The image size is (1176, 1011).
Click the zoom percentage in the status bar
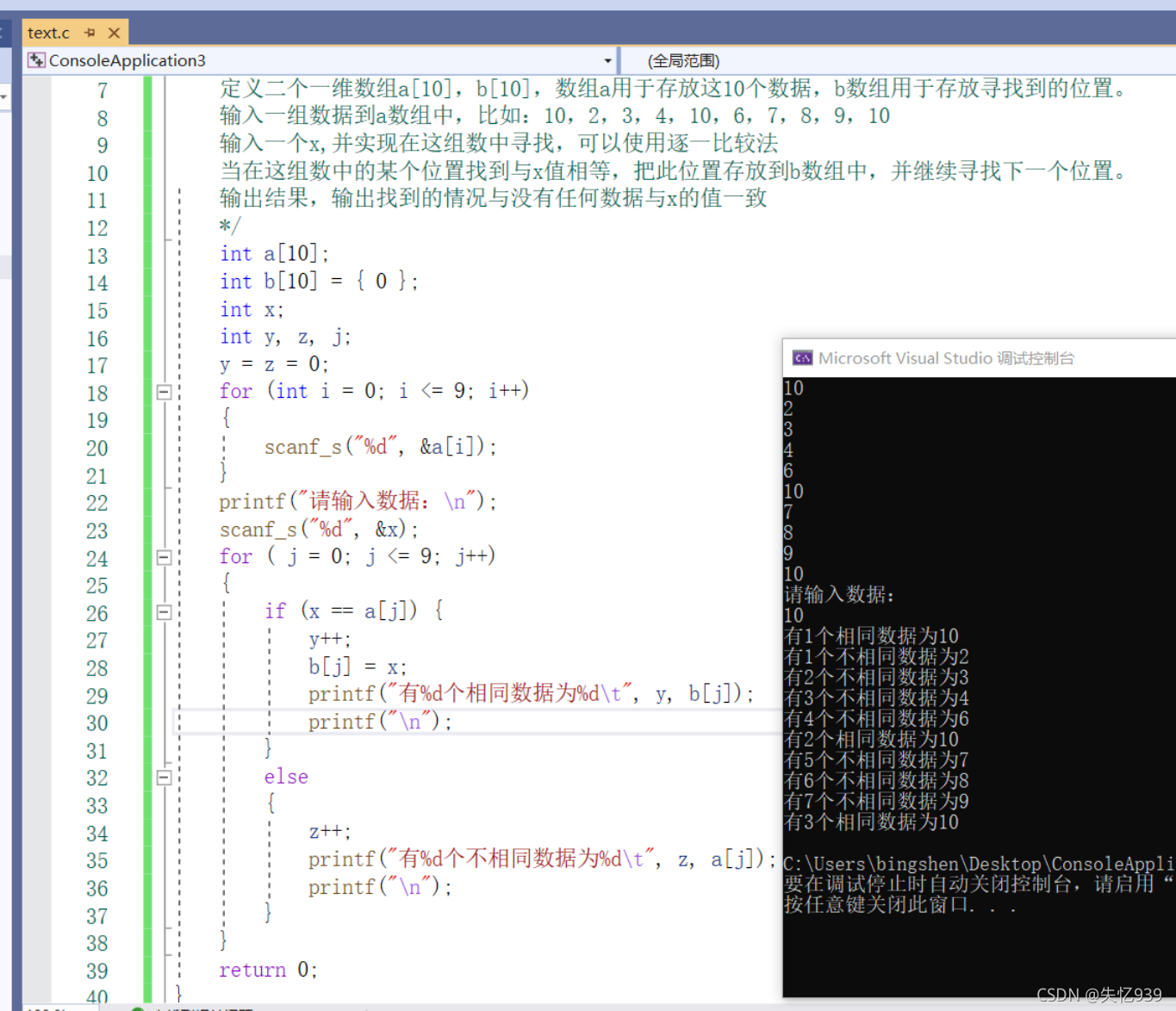(47, 1006)
